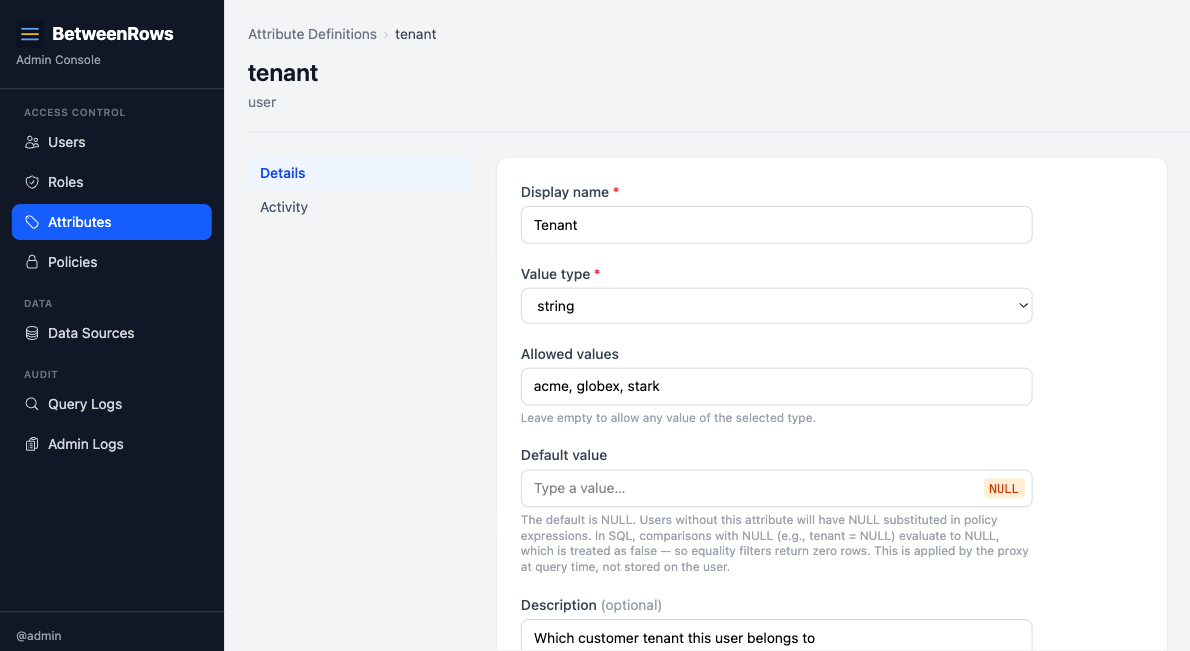Click the 'user' subtitle under tenant

262,102
